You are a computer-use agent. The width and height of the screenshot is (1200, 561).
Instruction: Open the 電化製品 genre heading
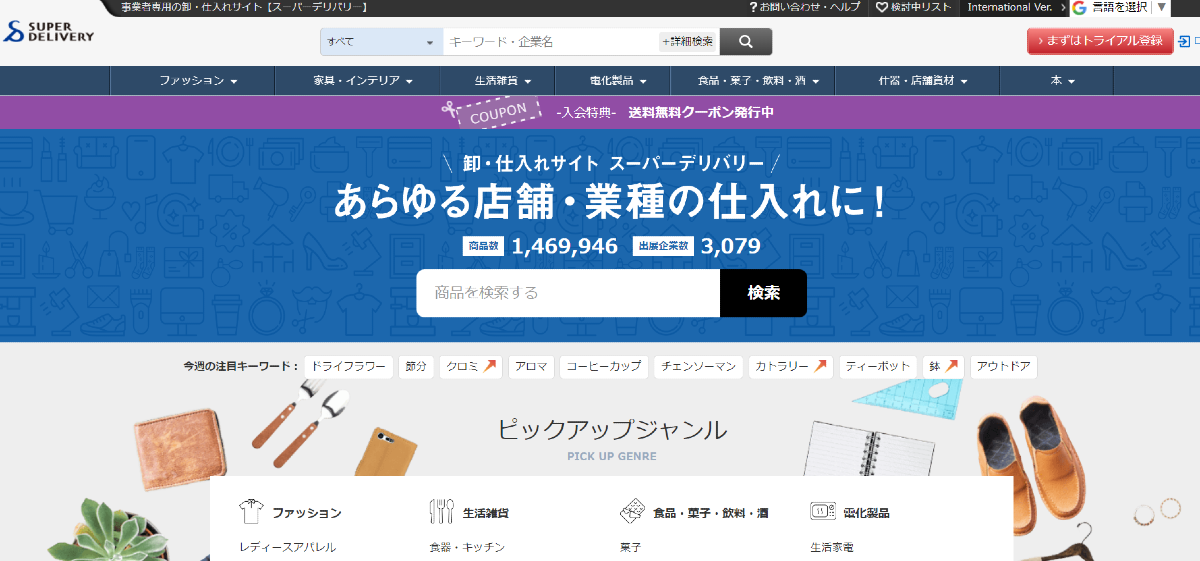coord(866,513)
